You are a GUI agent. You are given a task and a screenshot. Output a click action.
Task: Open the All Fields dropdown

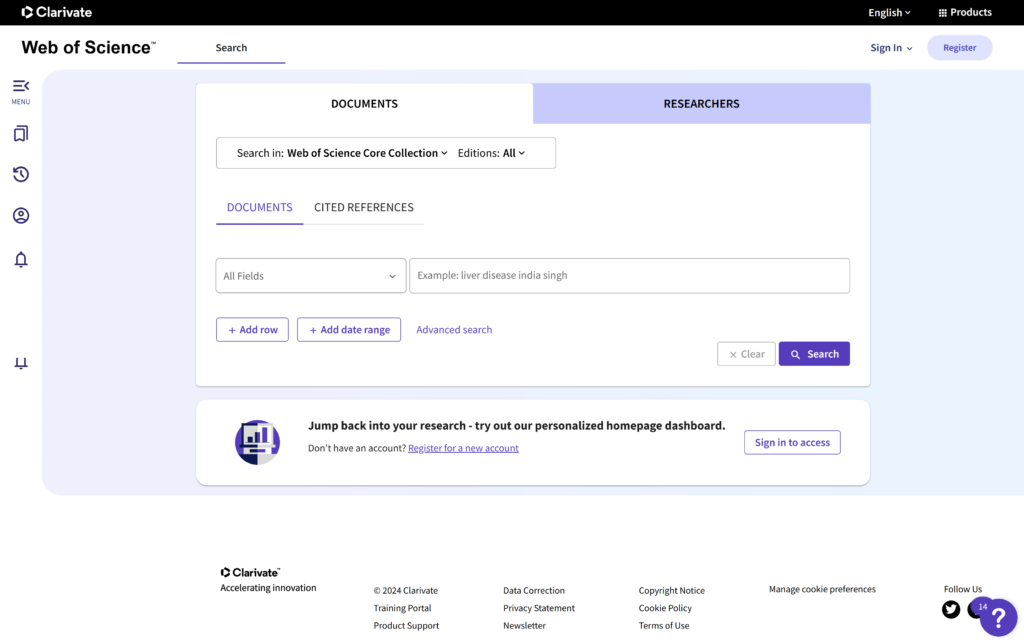tap(310, 276)
